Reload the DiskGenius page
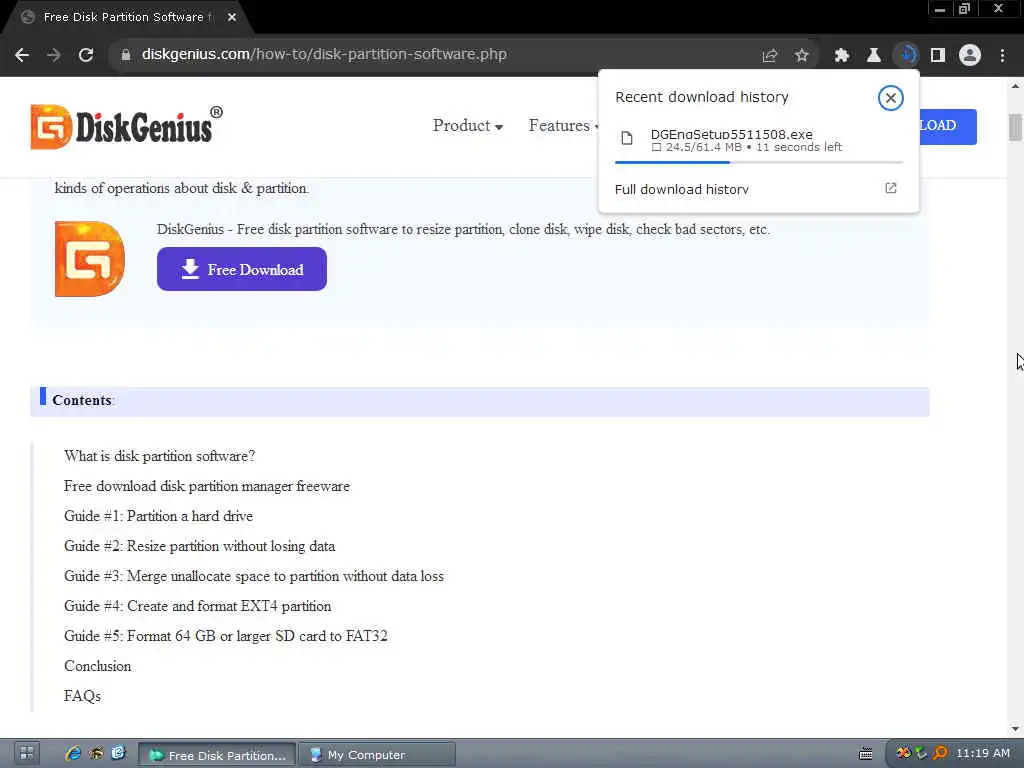 (x=86, y=55)
